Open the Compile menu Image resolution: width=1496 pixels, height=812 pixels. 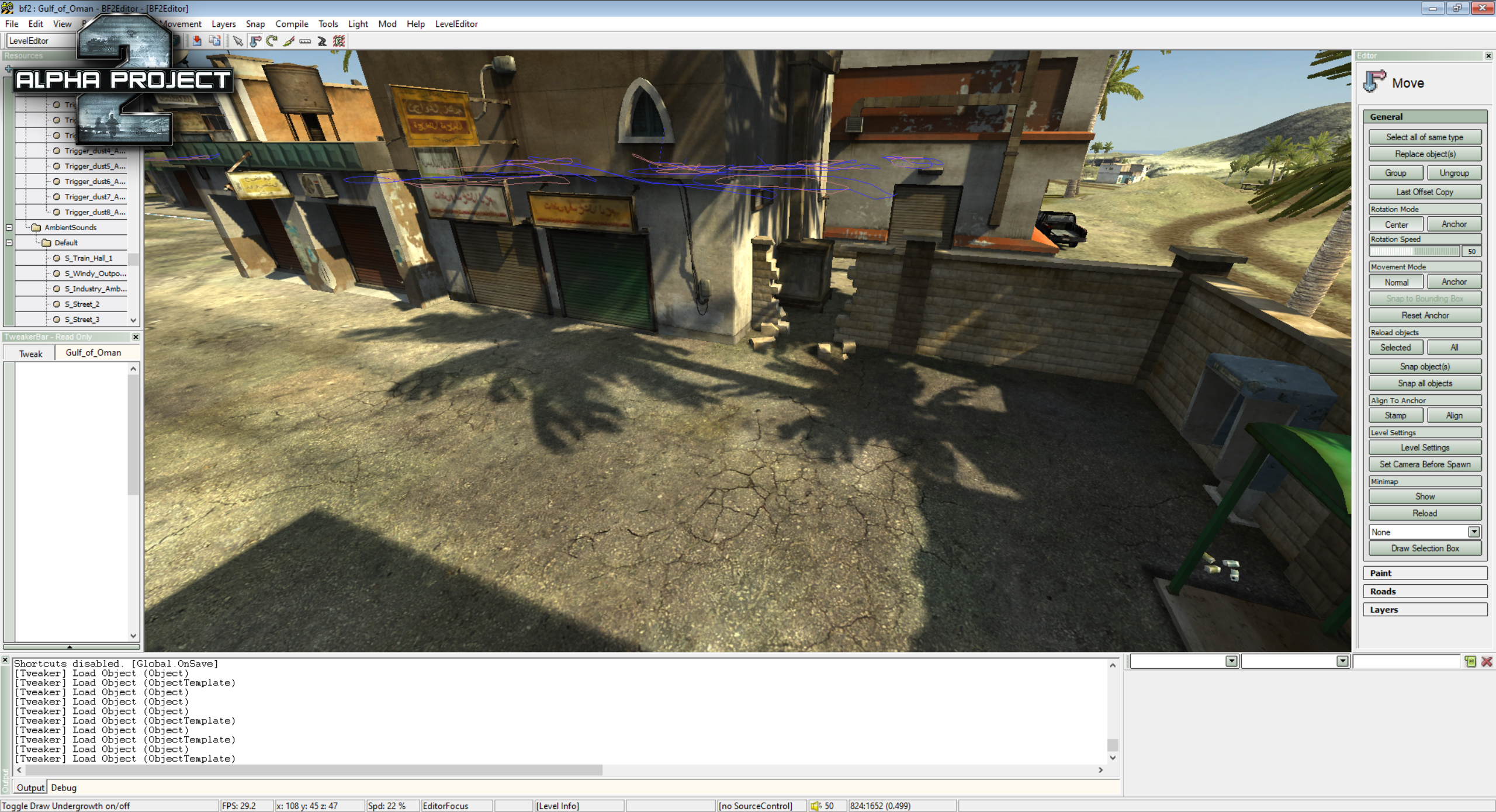click(x=292, y=24)
